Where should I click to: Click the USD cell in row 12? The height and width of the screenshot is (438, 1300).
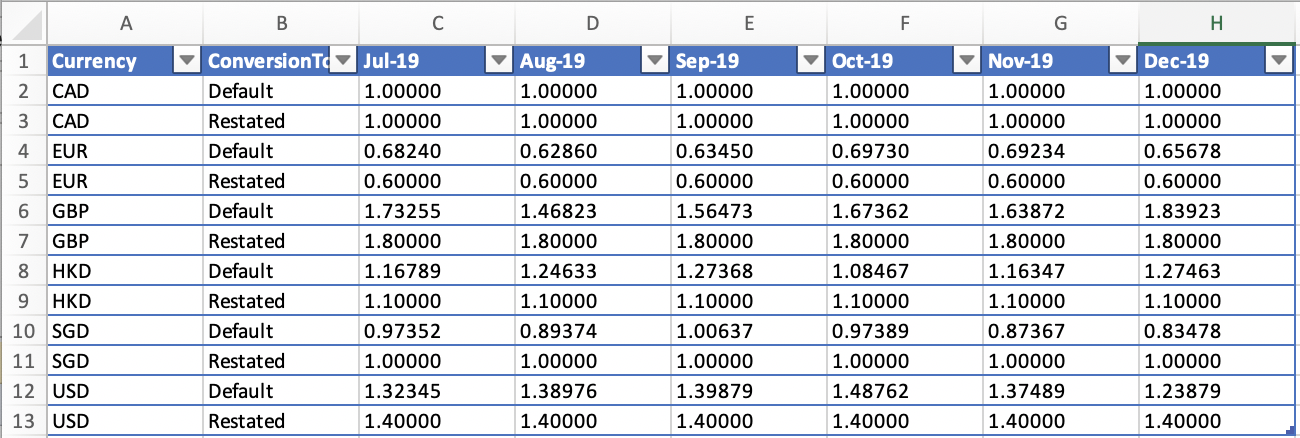coord(125,391)
